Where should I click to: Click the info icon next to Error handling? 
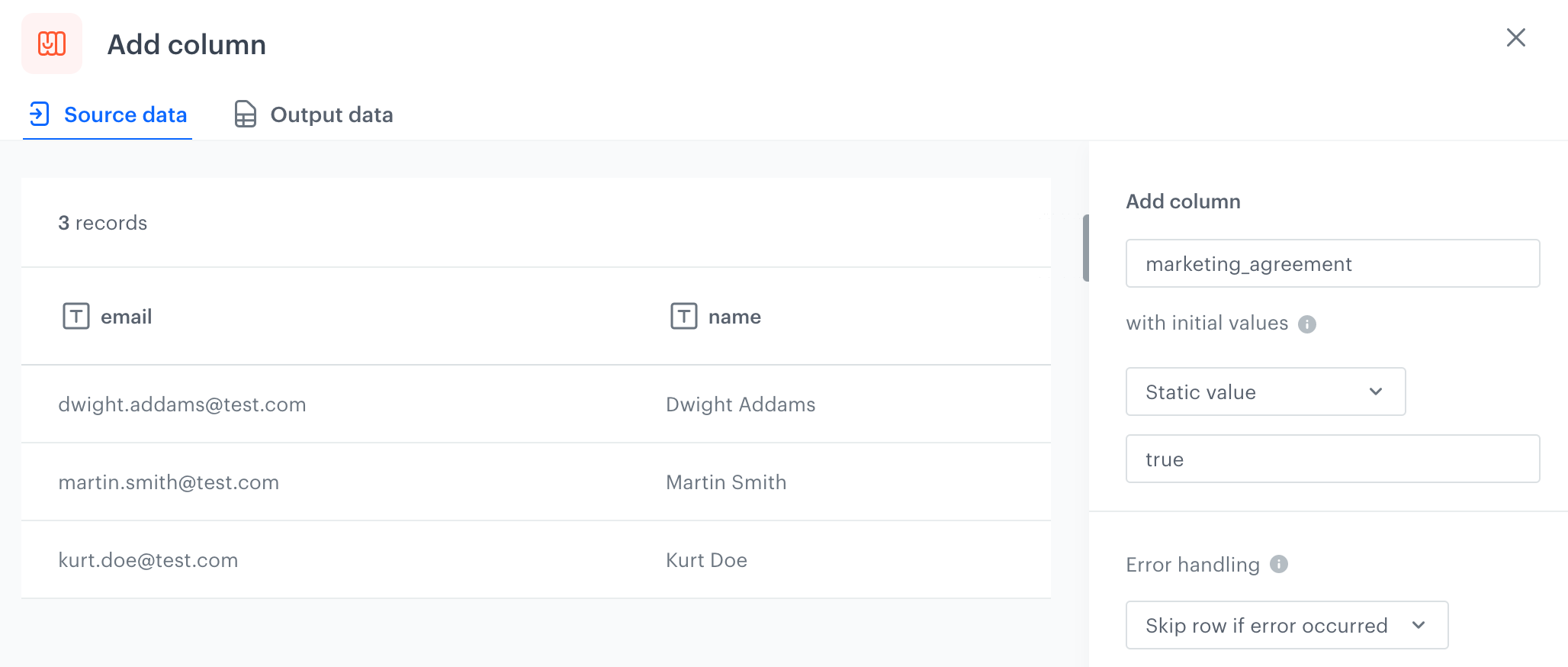click(1280, 565)
